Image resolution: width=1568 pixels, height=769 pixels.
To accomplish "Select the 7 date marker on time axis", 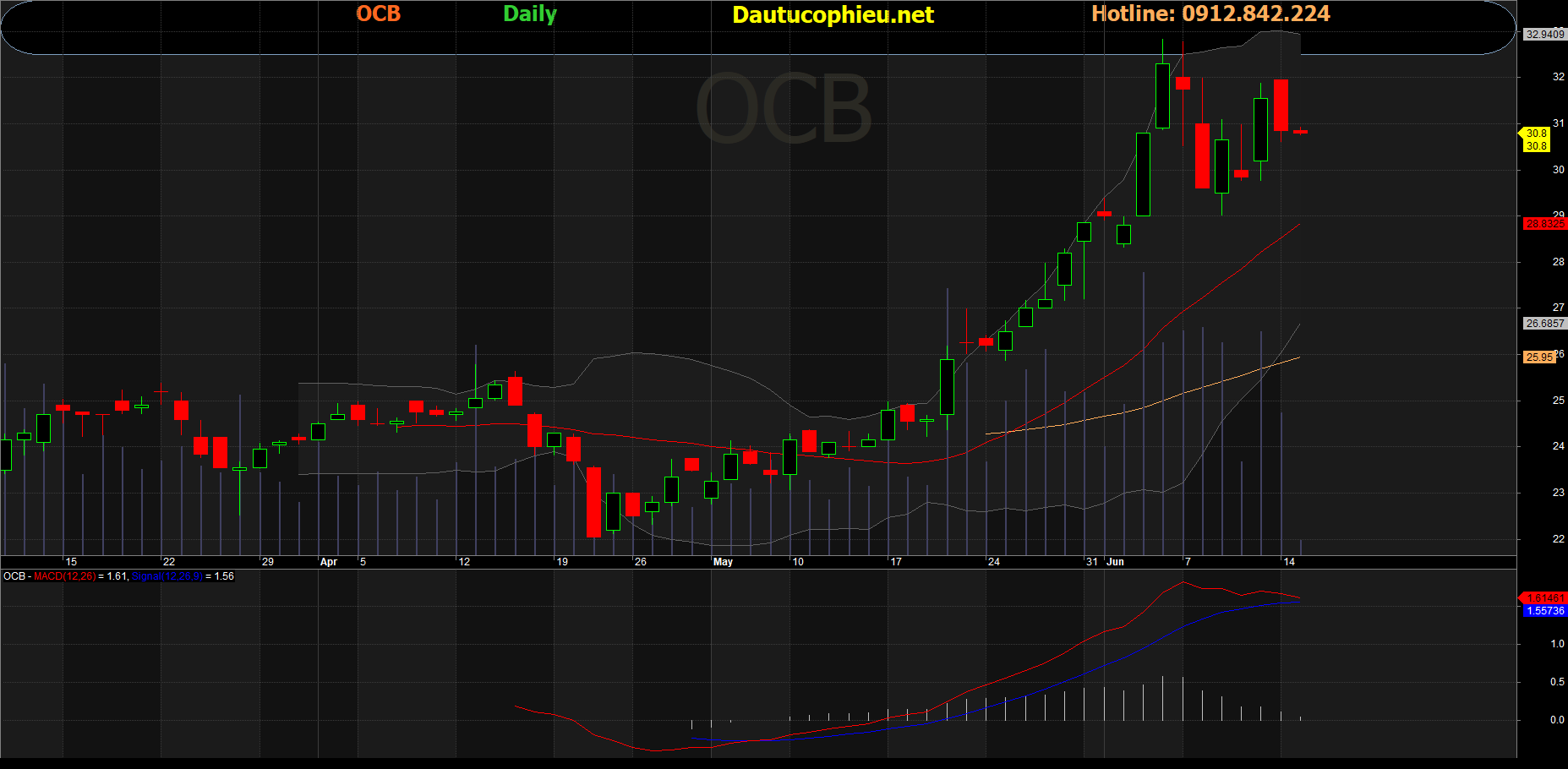I will point(1188,562).
